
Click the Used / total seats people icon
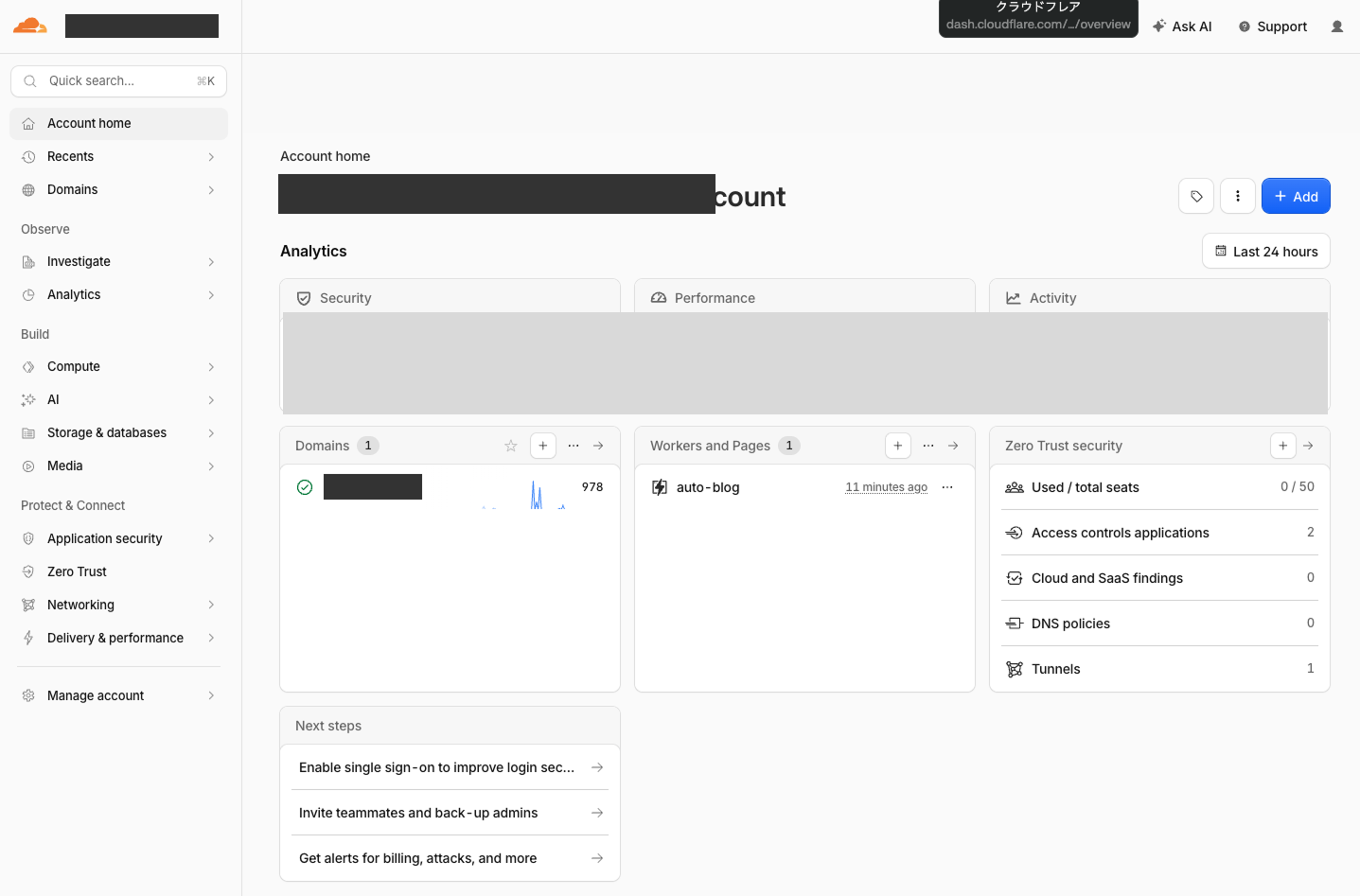coord(1015,487)
